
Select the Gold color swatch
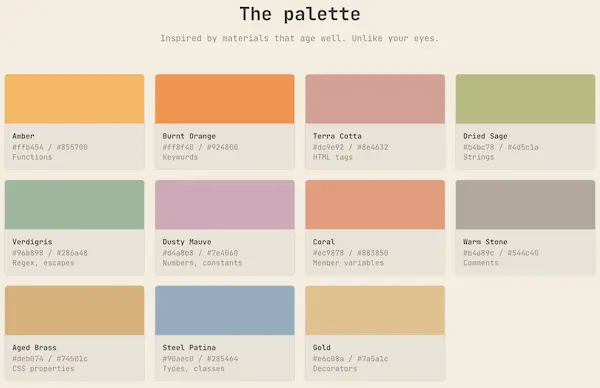click(375, 310)
